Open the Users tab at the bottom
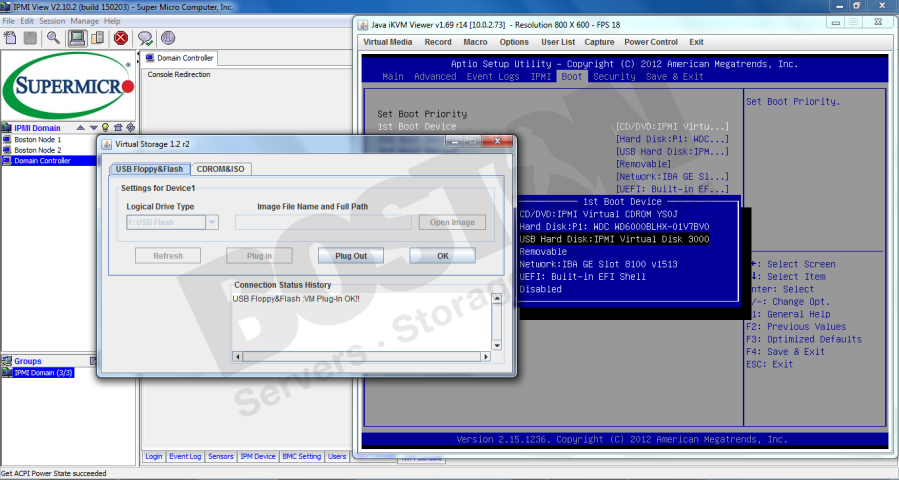 pos(337,456)
